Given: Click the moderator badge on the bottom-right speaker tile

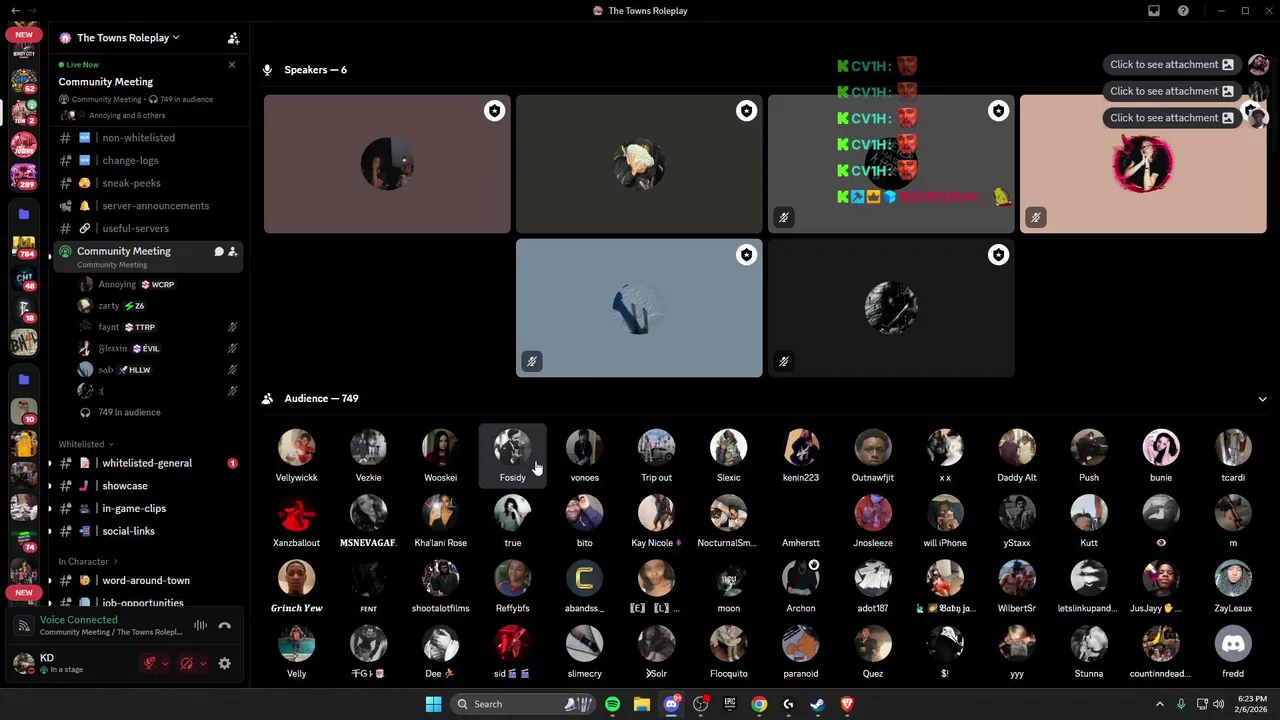Looking at the screenshot, I should coord(998,255).
